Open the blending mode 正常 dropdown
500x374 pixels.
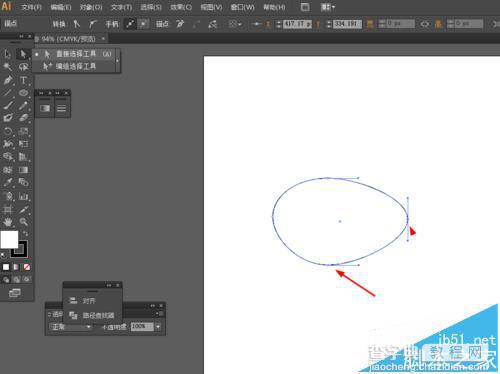(x=71, y=327)
